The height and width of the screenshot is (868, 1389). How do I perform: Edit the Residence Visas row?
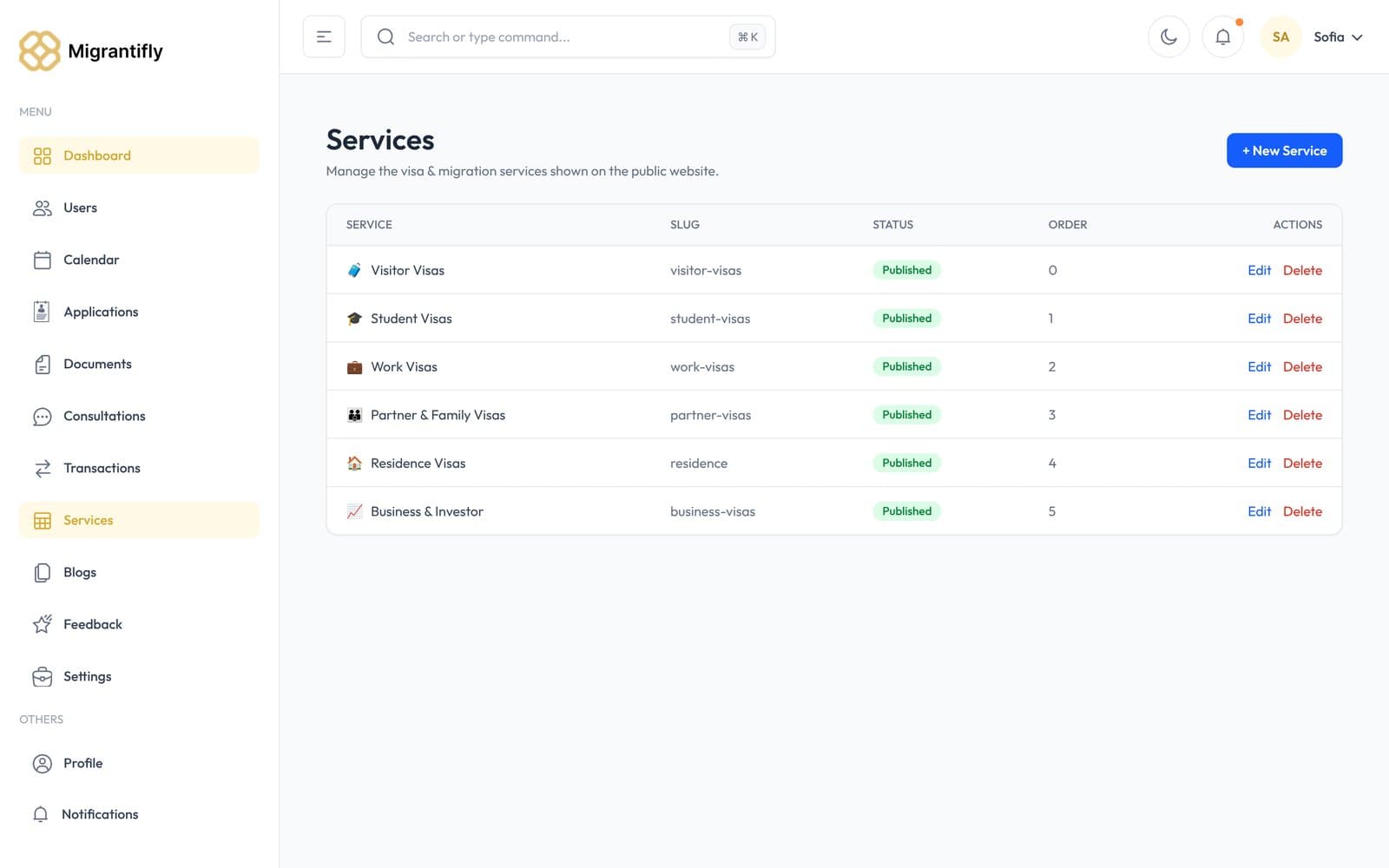(1259, 463)
